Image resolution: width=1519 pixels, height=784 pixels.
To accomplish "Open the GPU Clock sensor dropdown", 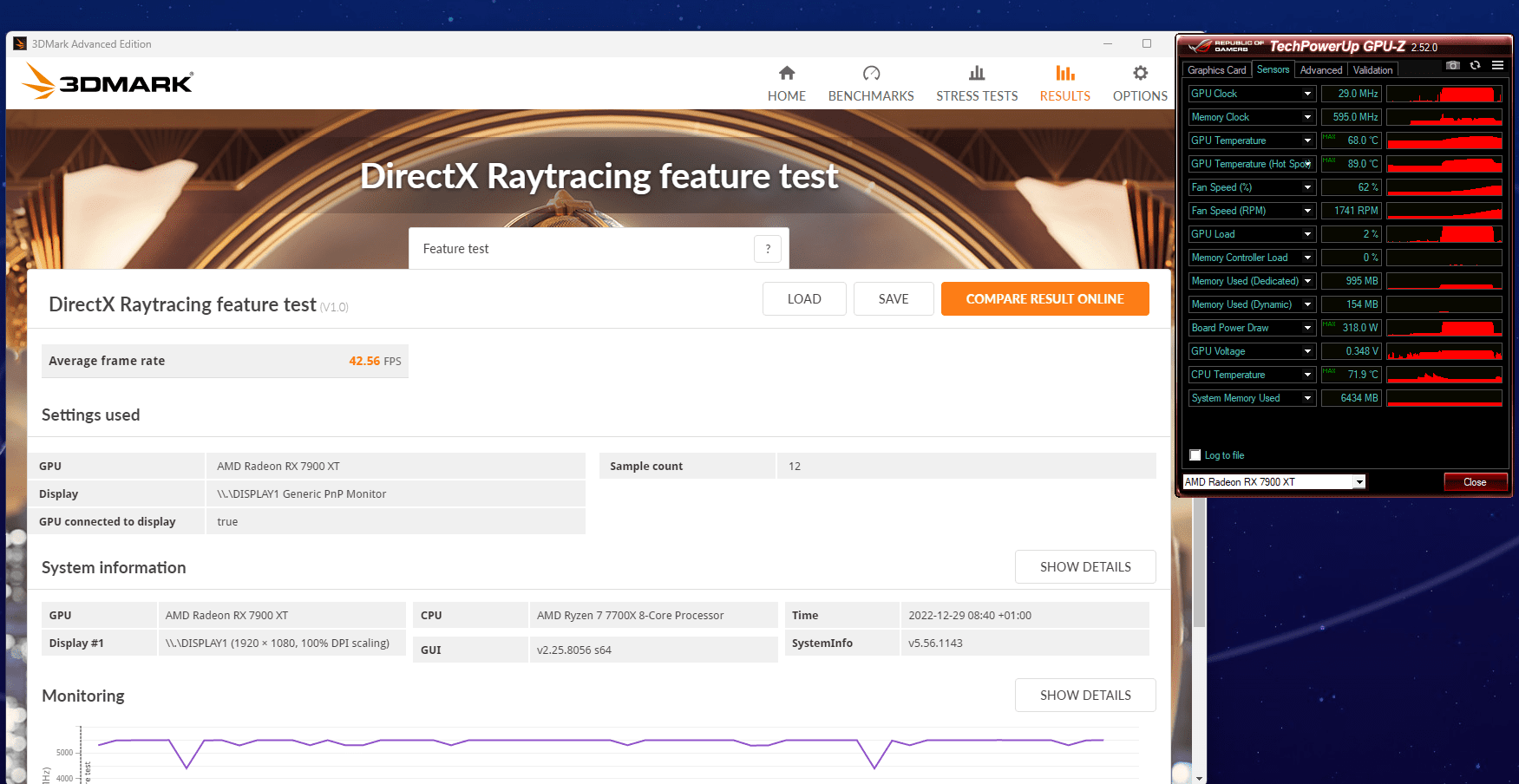I will (1307, 94).
